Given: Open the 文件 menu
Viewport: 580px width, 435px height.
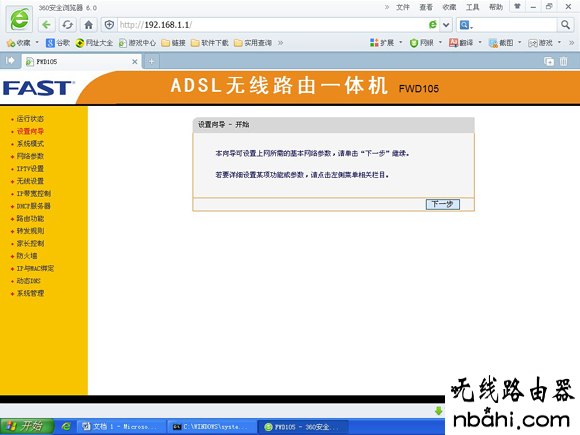Looking at the screenshot, I should 403,7.
